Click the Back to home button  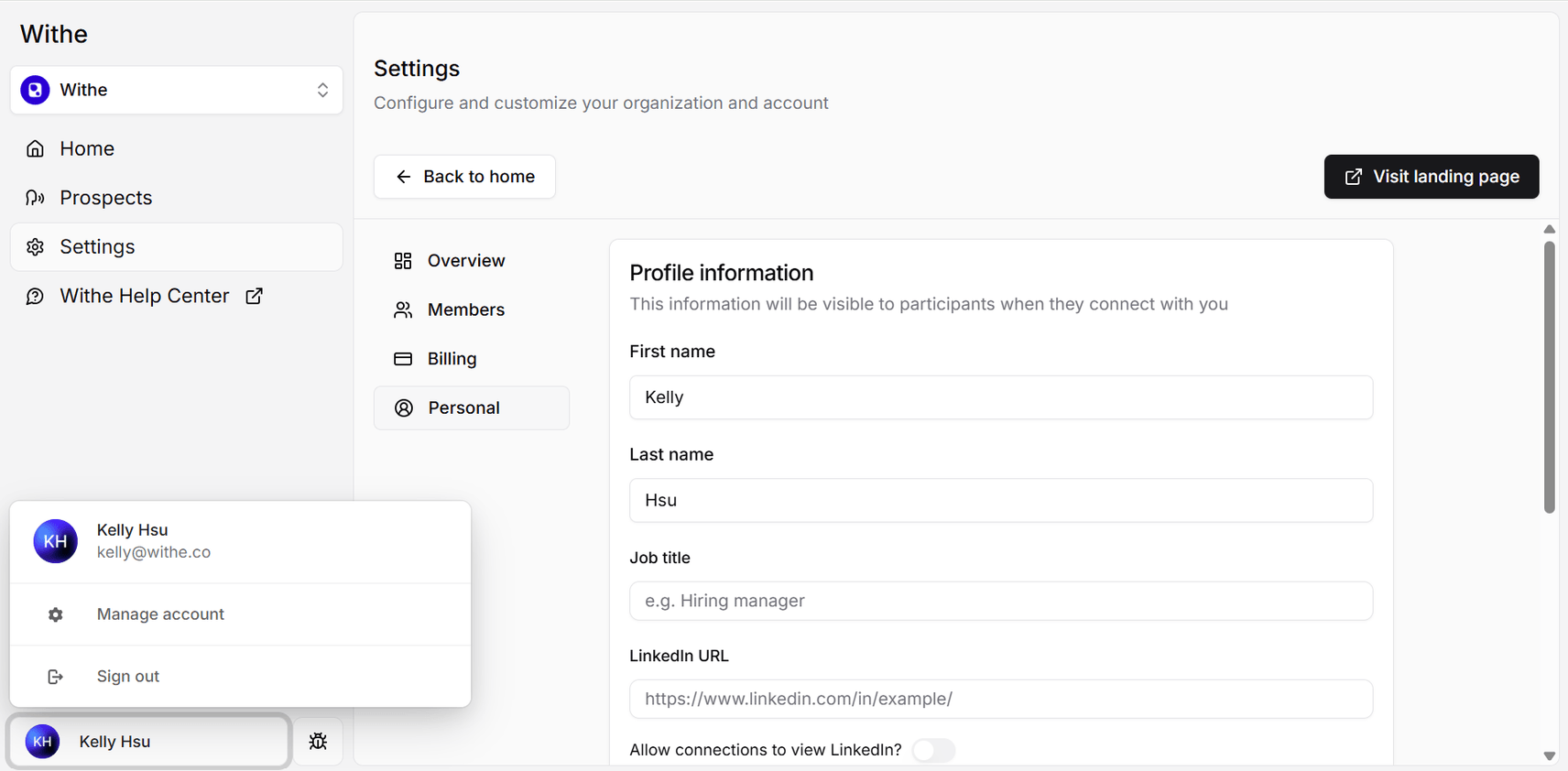pos(464,177)
